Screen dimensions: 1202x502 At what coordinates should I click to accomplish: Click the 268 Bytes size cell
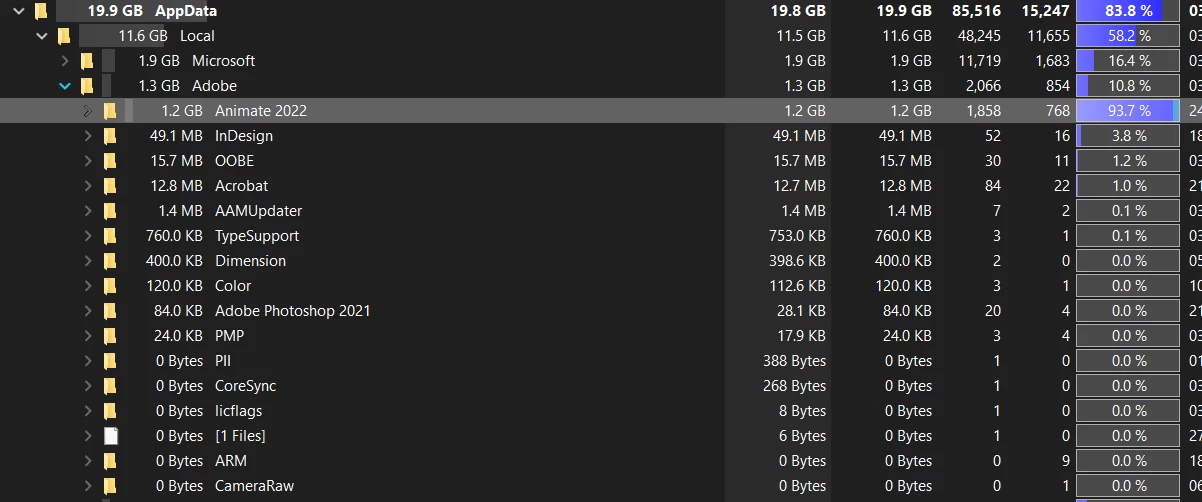(x=794, y=386)
